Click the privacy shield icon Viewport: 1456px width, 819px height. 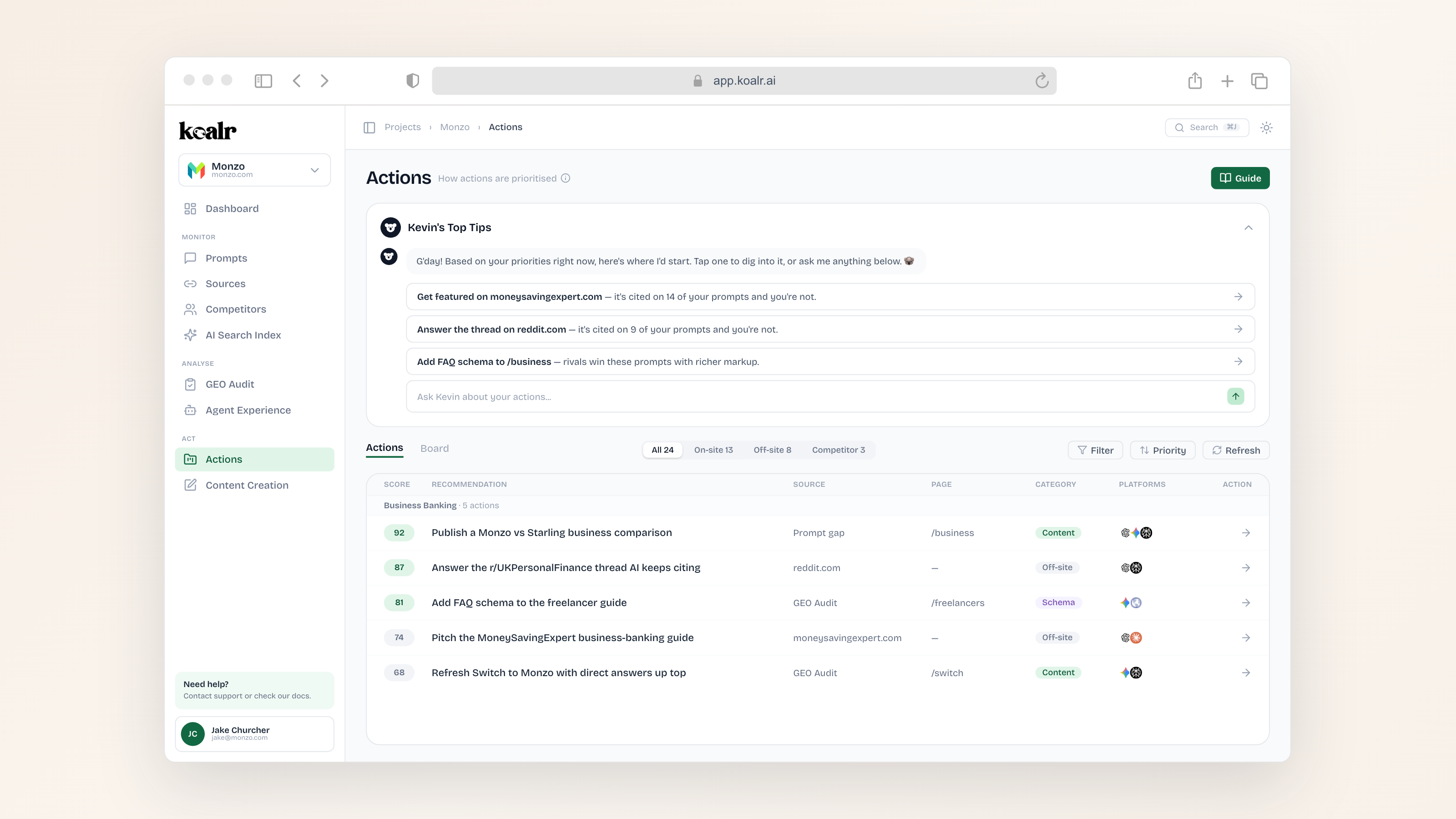[413, 81]
